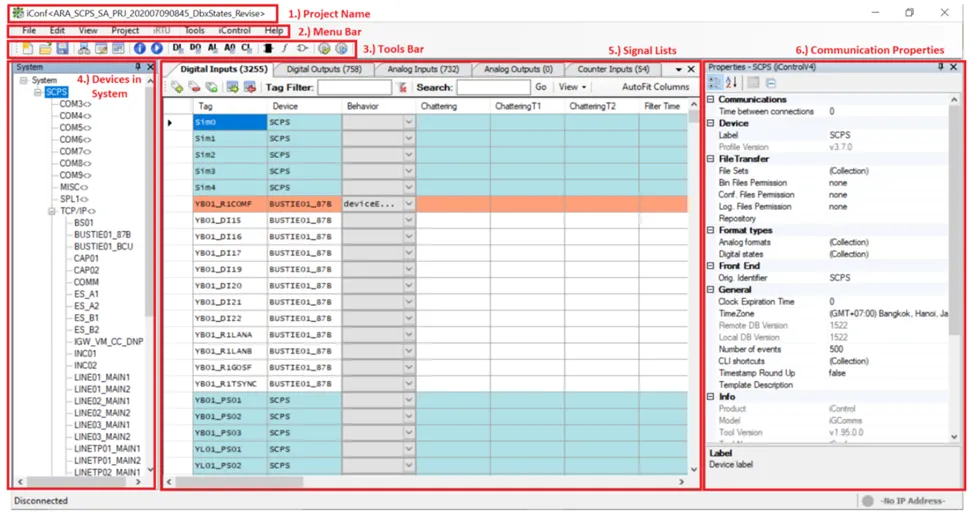The width and height of the screenshot is (975, 515).
Task: Switch to the Counter Inputs (54) tab
Action: coord(613,70)
